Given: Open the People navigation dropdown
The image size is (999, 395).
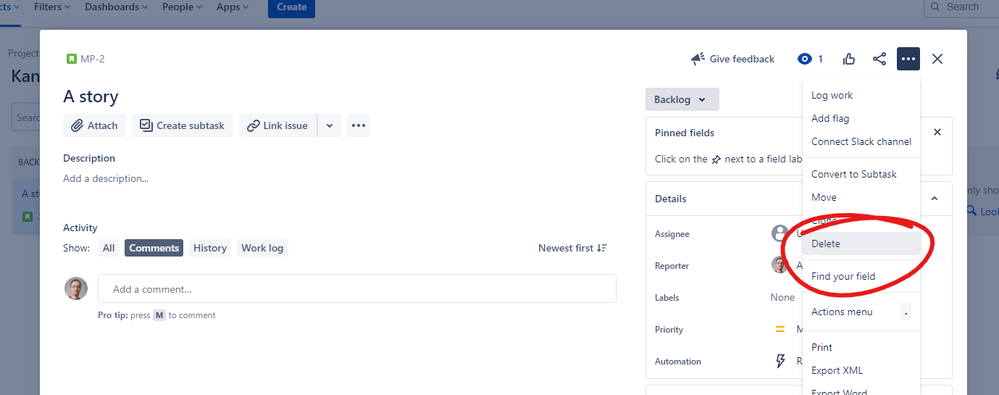Looking at the screenshot, I should pos(182,7).
